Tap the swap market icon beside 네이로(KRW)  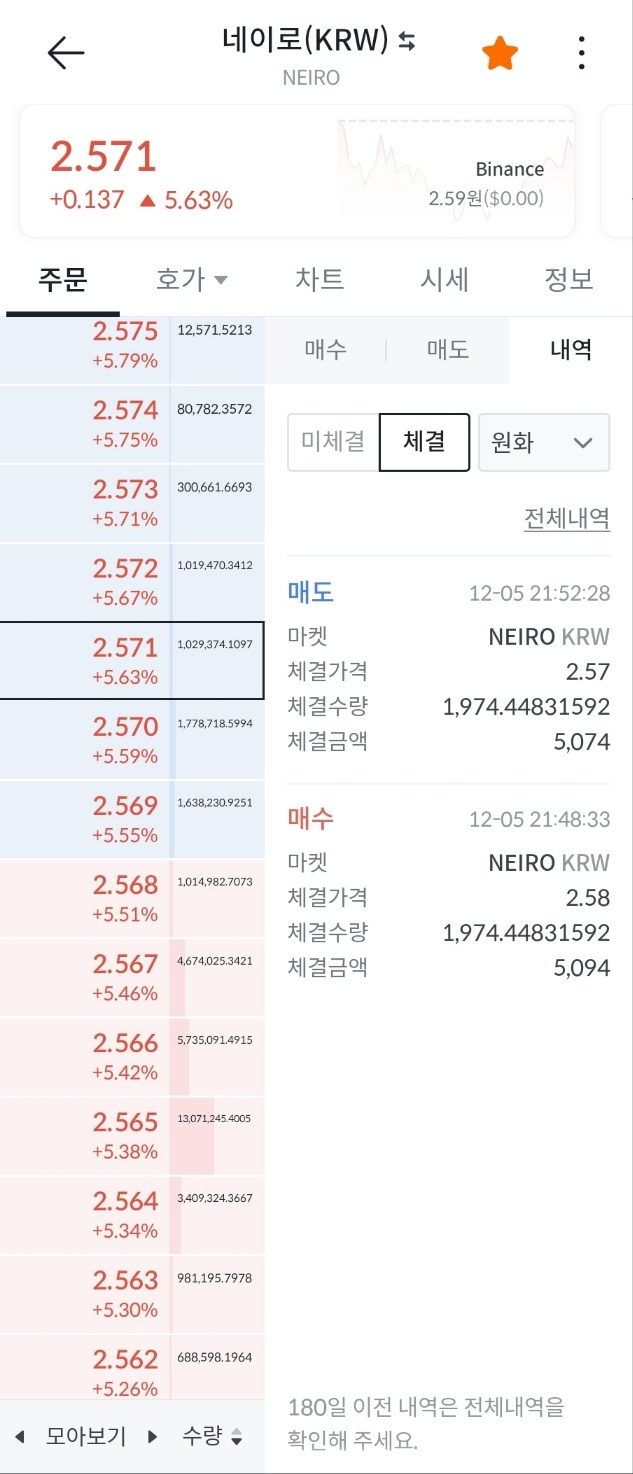407,40
